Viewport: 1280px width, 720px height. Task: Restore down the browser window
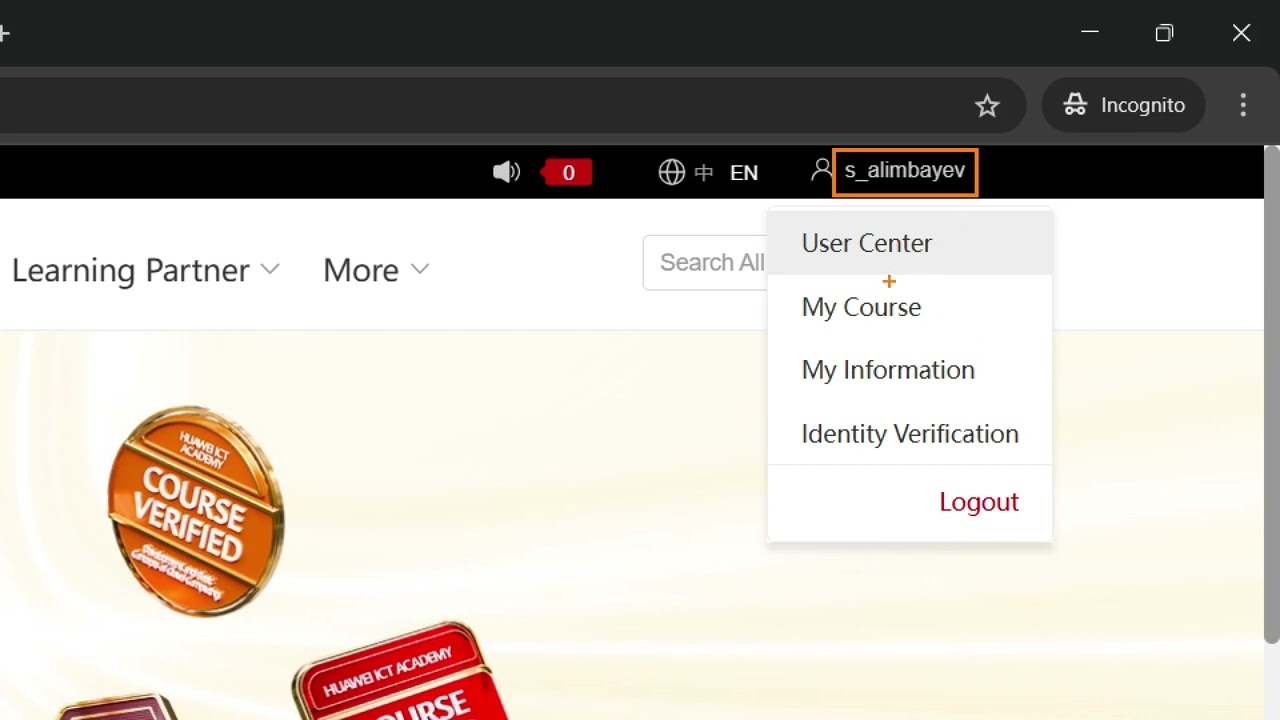click(1164, 33)
